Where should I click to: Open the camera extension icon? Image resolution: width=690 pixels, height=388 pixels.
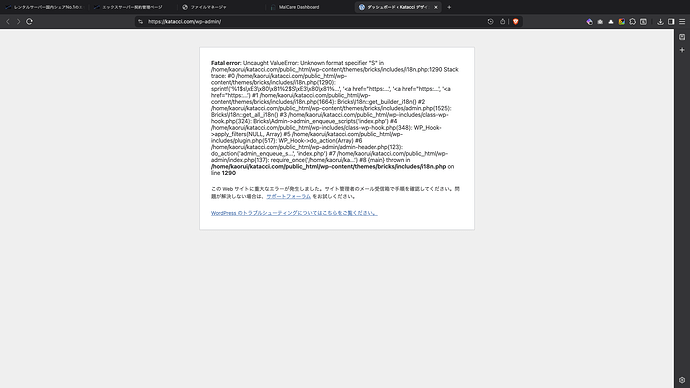point(600,22)
